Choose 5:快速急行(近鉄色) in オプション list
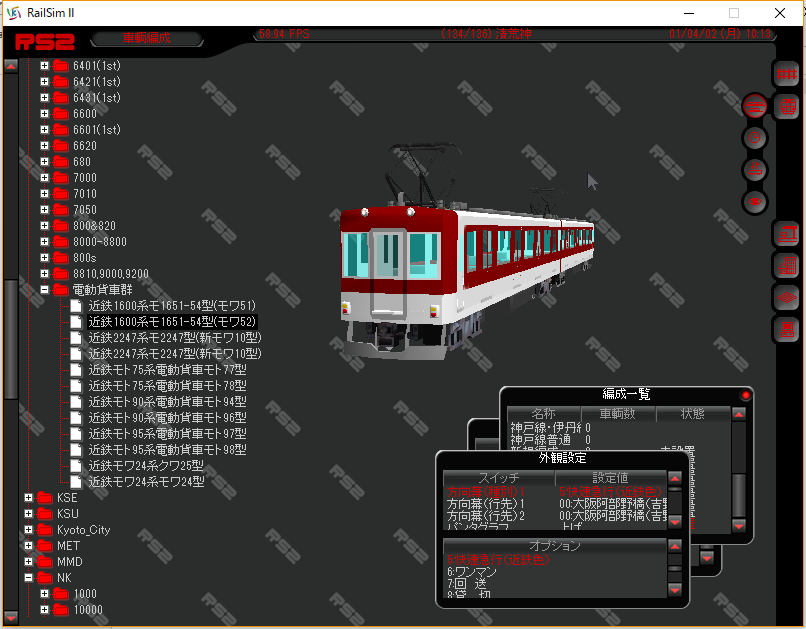The image size is (806, 629). click(x=555, y=560)
